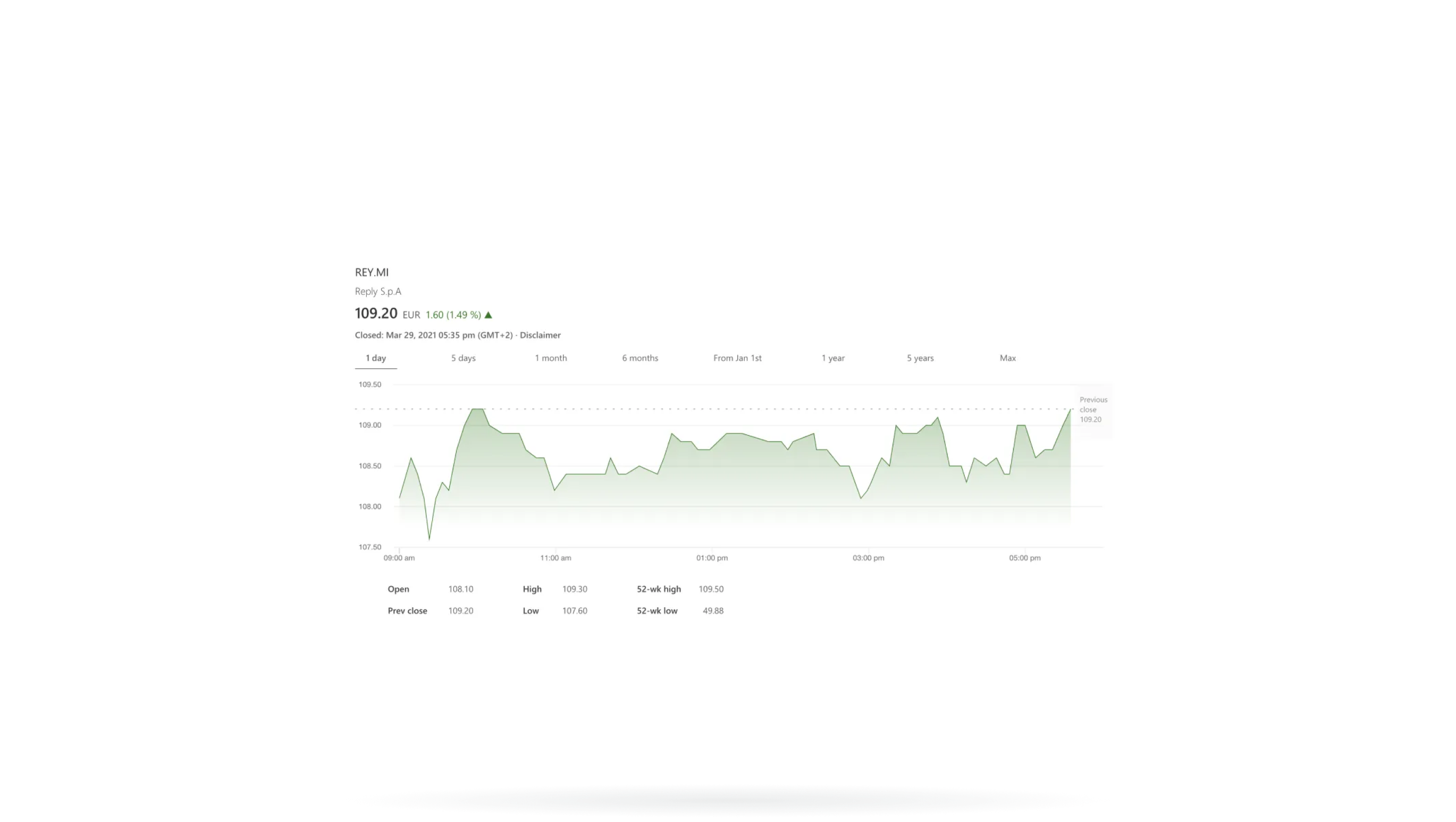Click the Previous close 109.20 annotation
The width and height of the screenshot is (1456, 822).
(1092, 409)
